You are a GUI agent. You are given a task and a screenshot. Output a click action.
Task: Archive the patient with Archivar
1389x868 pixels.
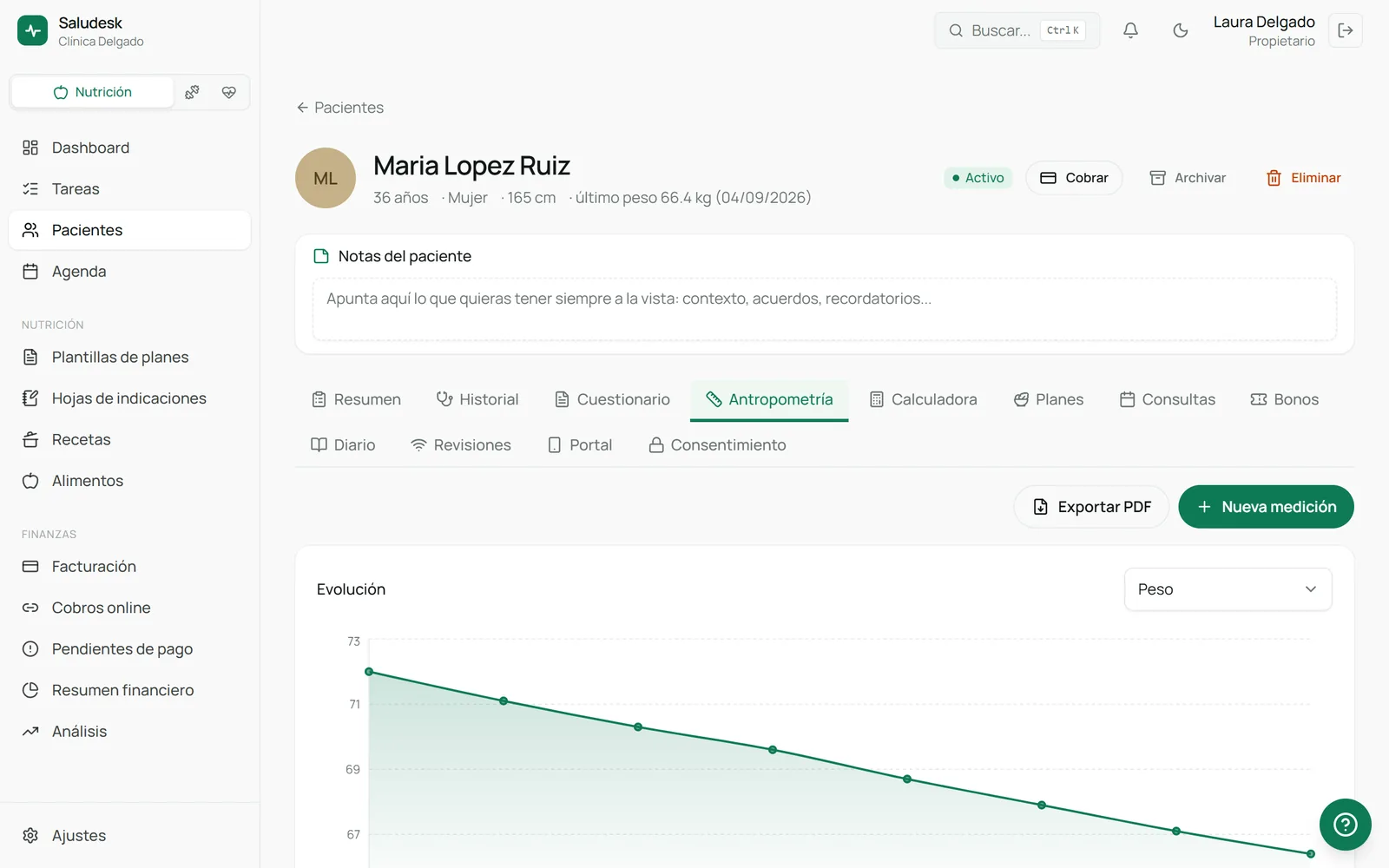(x=1188, y=178)
